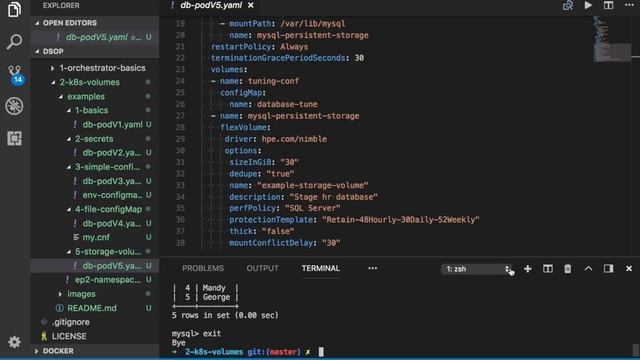The height and width of the screenshot is (360, 640).
Task: Open editor More Actions ellipsis at top right
Action: tap(629, 5)
